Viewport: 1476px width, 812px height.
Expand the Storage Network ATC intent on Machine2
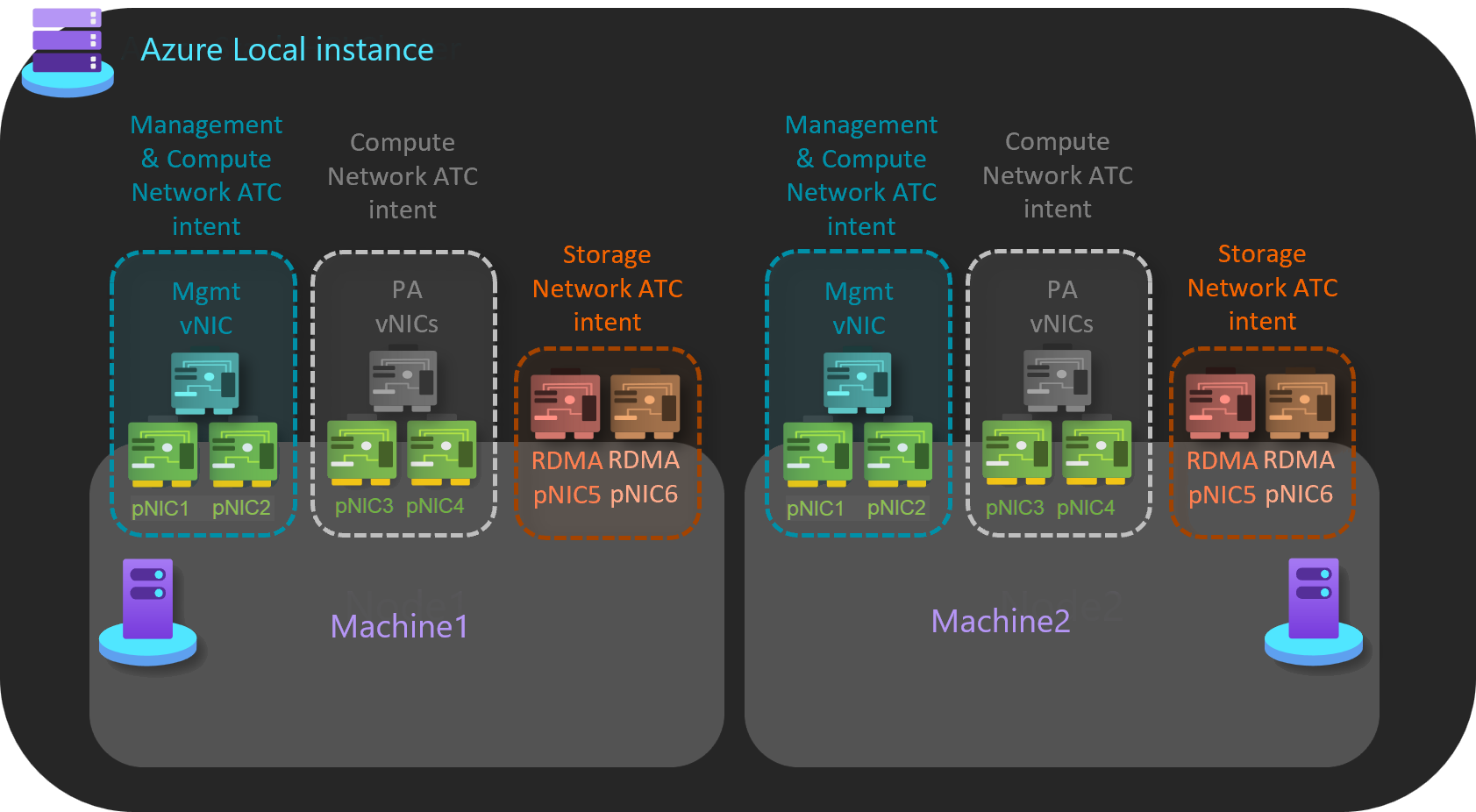point(1263,438)
